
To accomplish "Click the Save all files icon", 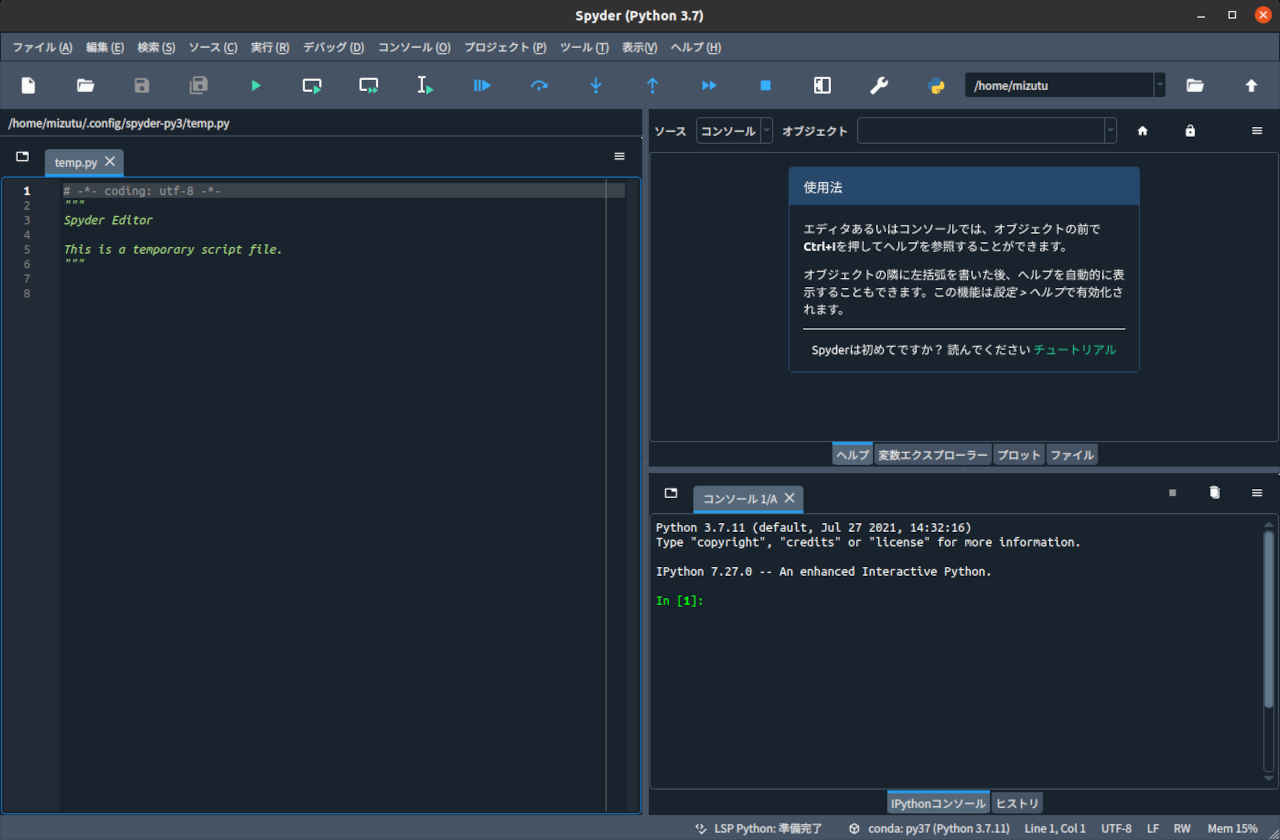I will tap(199, 86).
